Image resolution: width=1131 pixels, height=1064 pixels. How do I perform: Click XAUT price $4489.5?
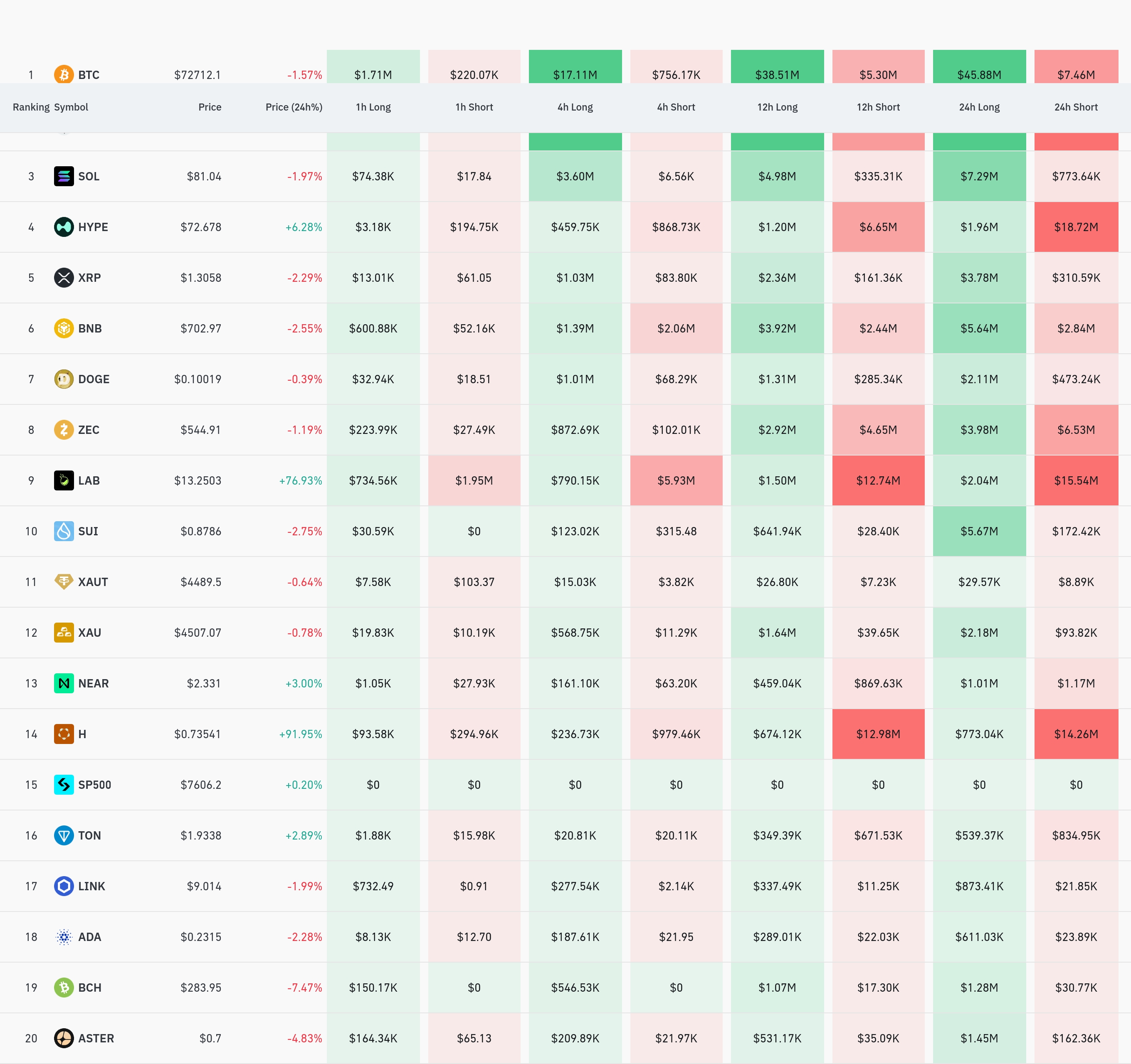click(201, 582)
